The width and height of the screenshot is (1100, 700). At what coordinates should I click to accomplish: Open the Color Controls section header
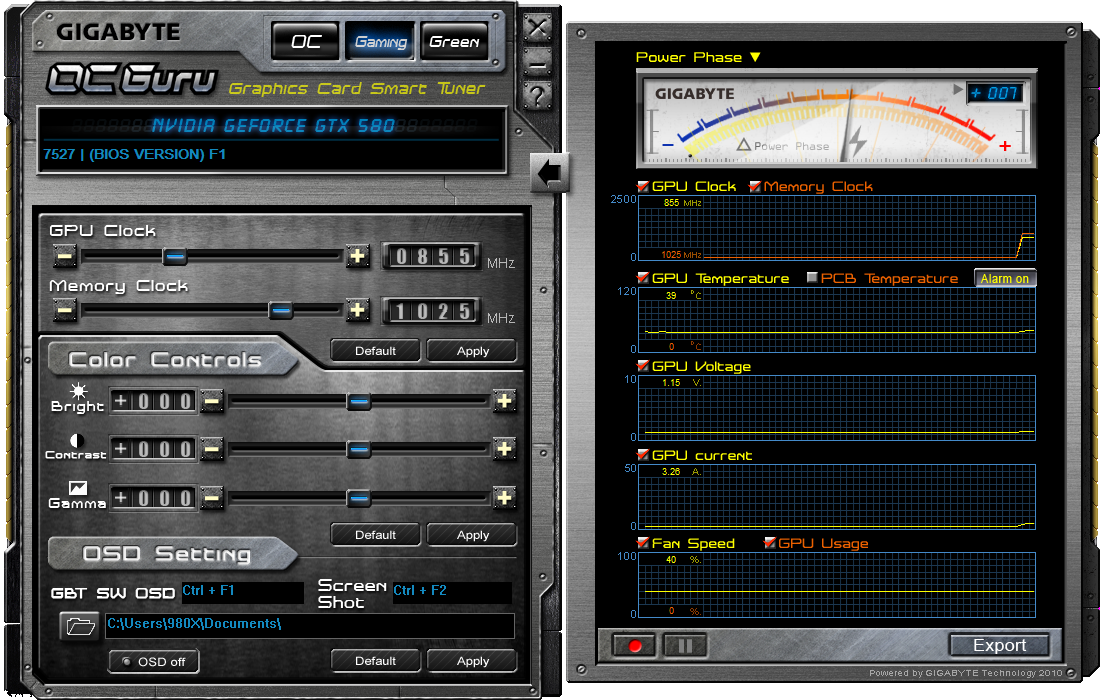(x=172, y=359)
